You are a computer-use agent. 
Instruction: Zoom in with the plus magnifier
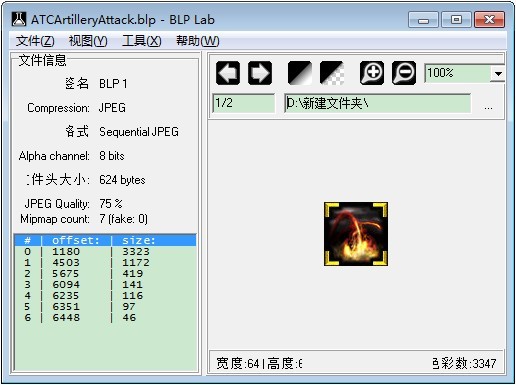(x=372, y=73)
